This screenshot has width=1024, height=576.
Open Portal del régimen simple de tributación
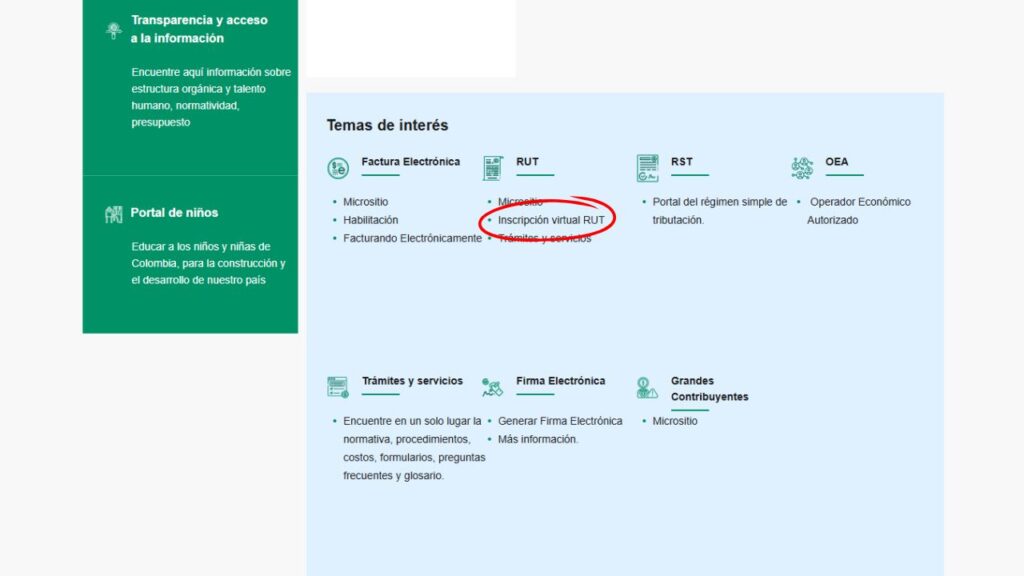pyautogui.click(x=719, y=202)
